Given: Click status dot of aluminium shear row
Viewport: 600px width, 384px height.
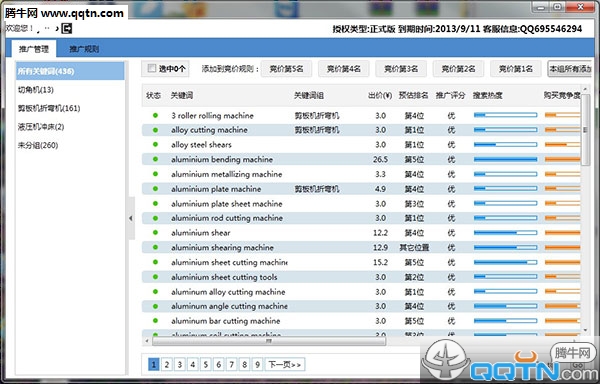Looking at the screenshot, I should point(155,233).
